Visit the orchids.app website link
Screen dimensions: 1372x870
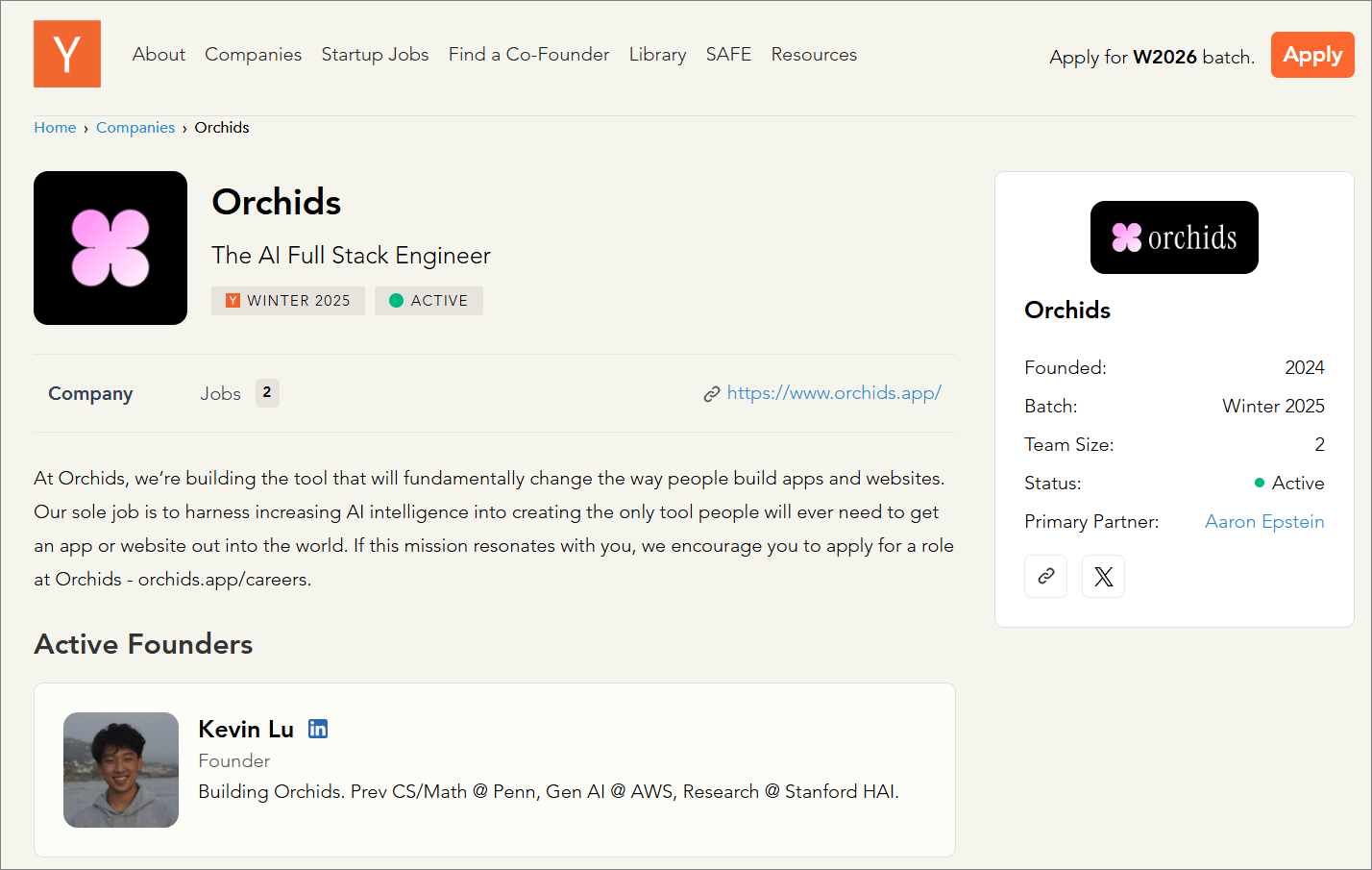pos(833,393)
